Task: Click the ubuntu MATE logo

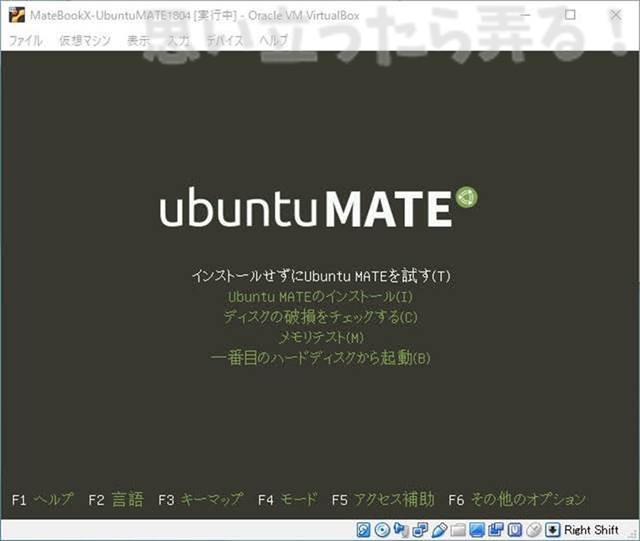Action: coord(318,207)
